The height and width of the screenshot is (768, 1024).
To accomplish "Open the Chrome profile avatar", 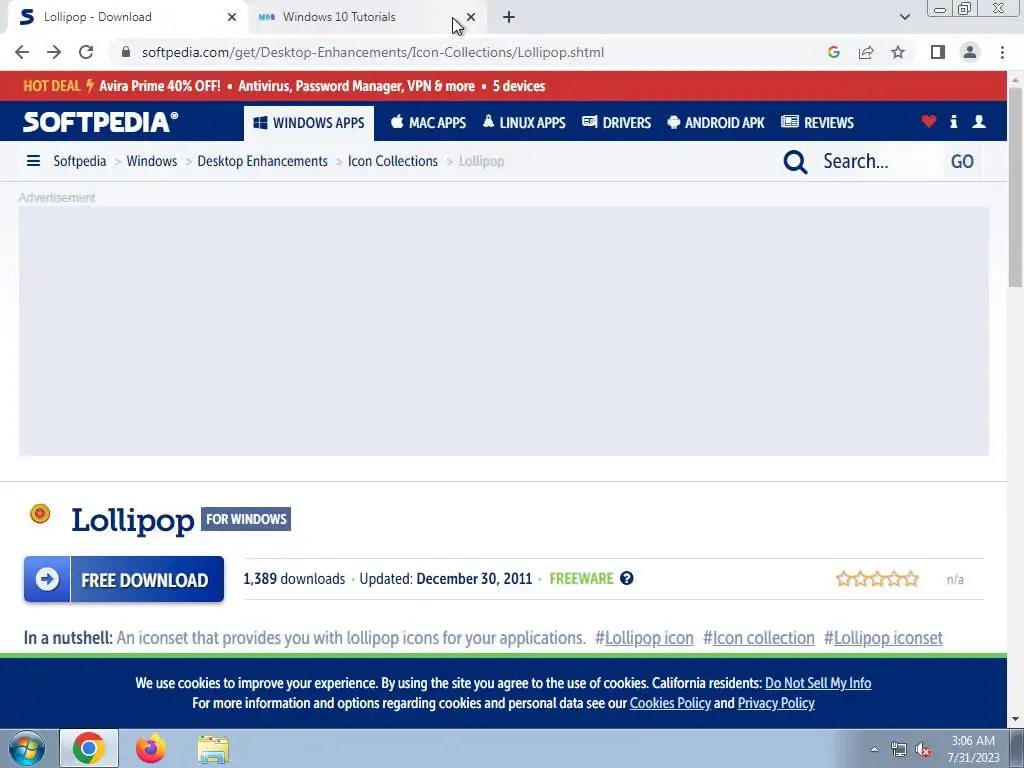I will pyautogui.click(x=970, y=52).
